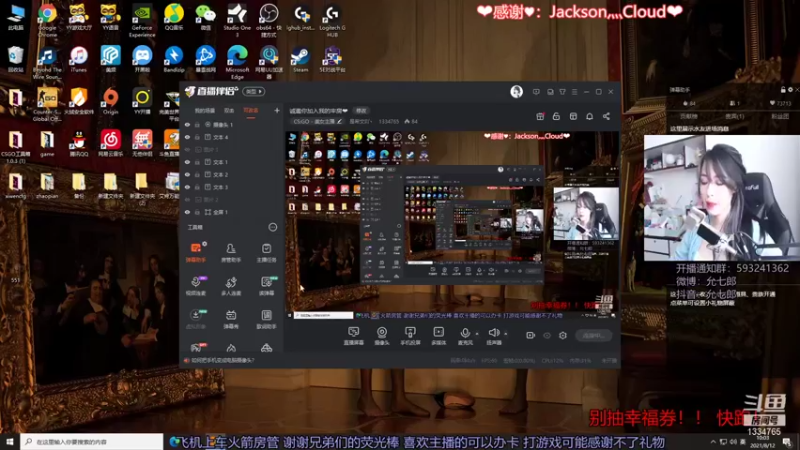The height and width of the screenshot is (450, 800).
Task: Click the unlock padlock icon above preview
Action: [x=556, y=116]
